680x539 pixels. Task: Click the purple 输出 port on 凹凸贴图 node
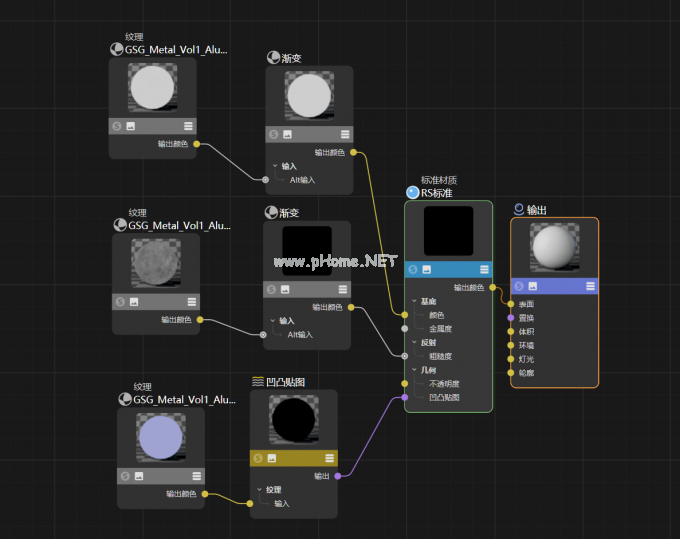338,476
